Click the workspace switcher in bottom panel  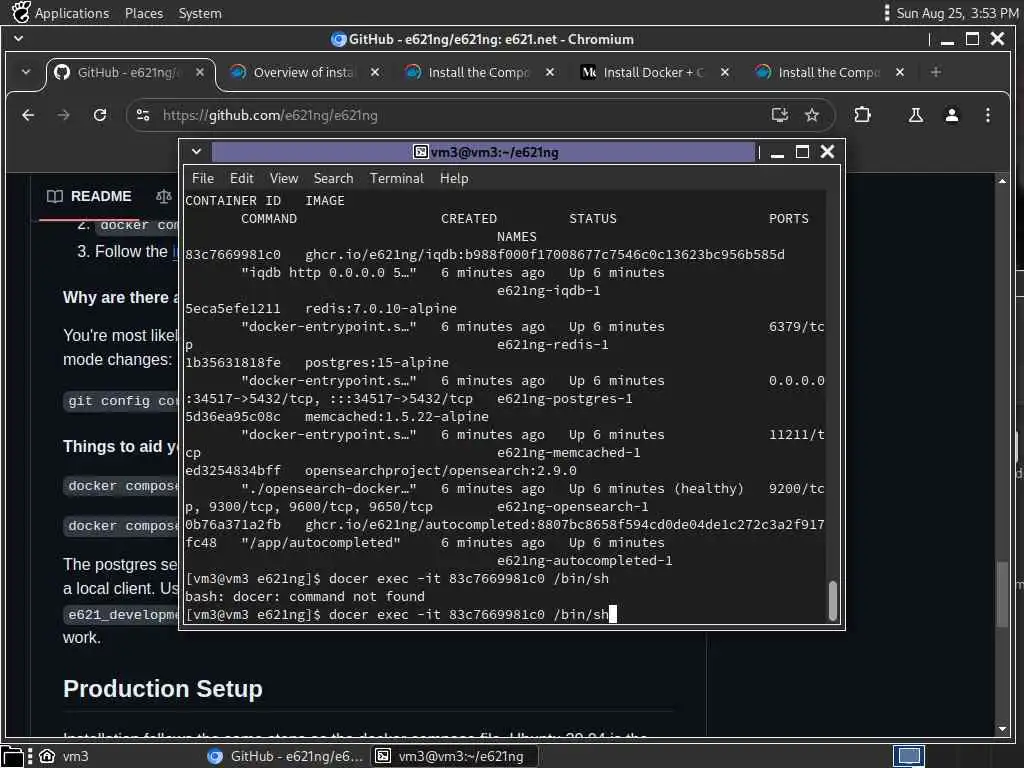click(x=908, y=756)
